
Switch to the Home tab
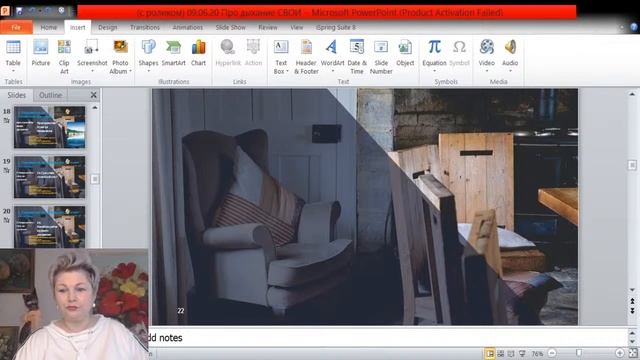49,27
